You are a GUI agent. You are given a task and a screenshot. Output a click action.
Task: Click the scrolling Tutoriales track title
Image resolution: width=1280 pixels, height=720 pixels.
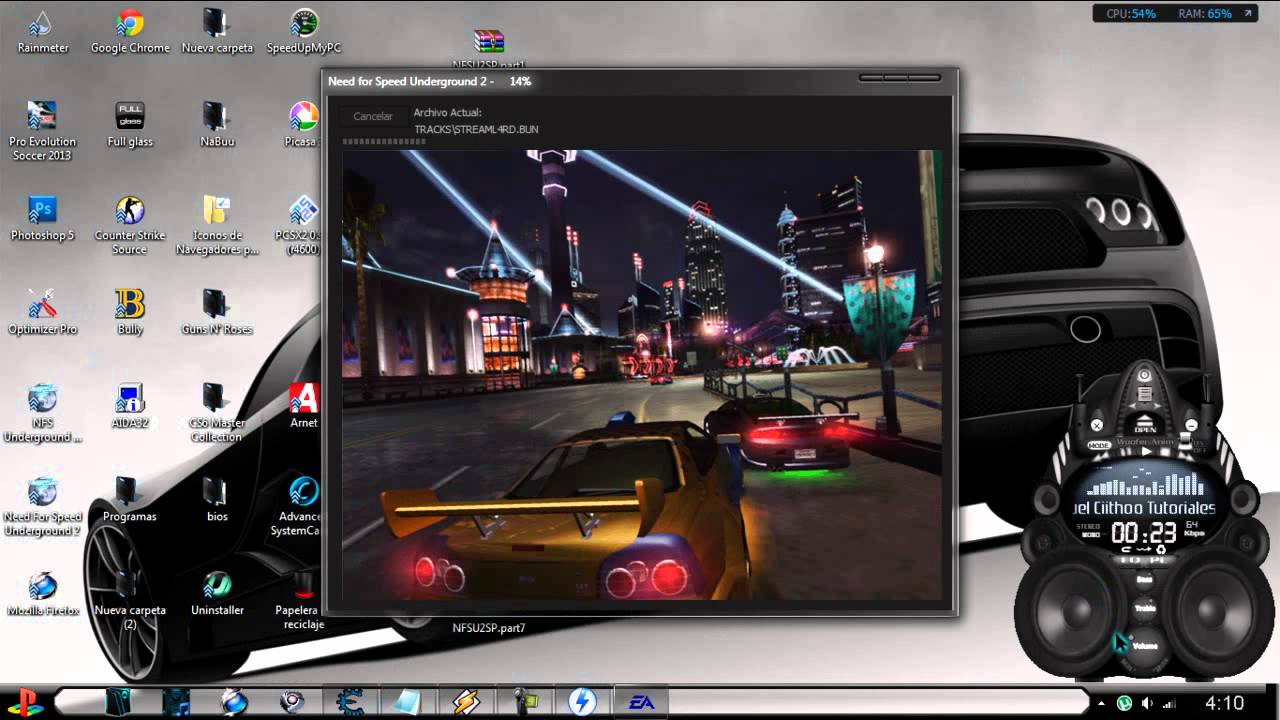[x=1144, y=507]
